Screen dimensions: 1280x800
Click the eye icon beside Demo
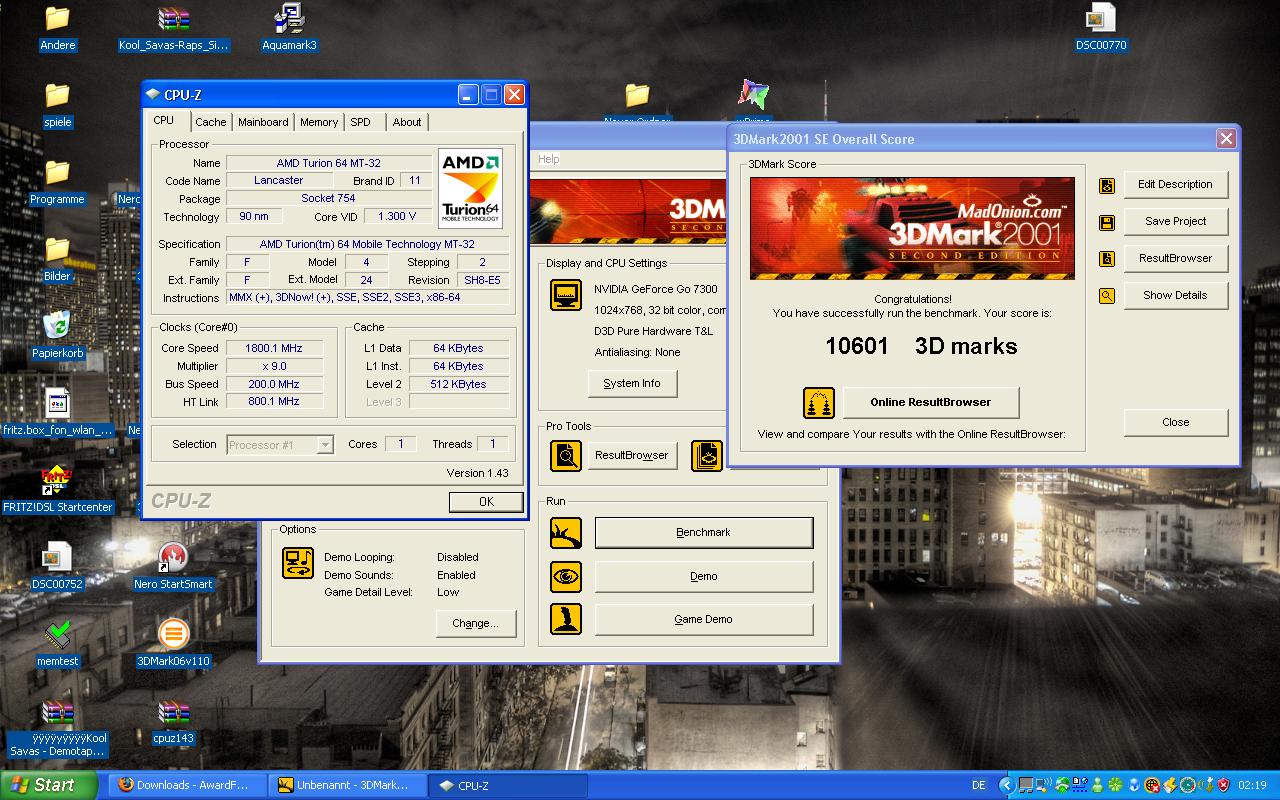(x=566, y=577)
